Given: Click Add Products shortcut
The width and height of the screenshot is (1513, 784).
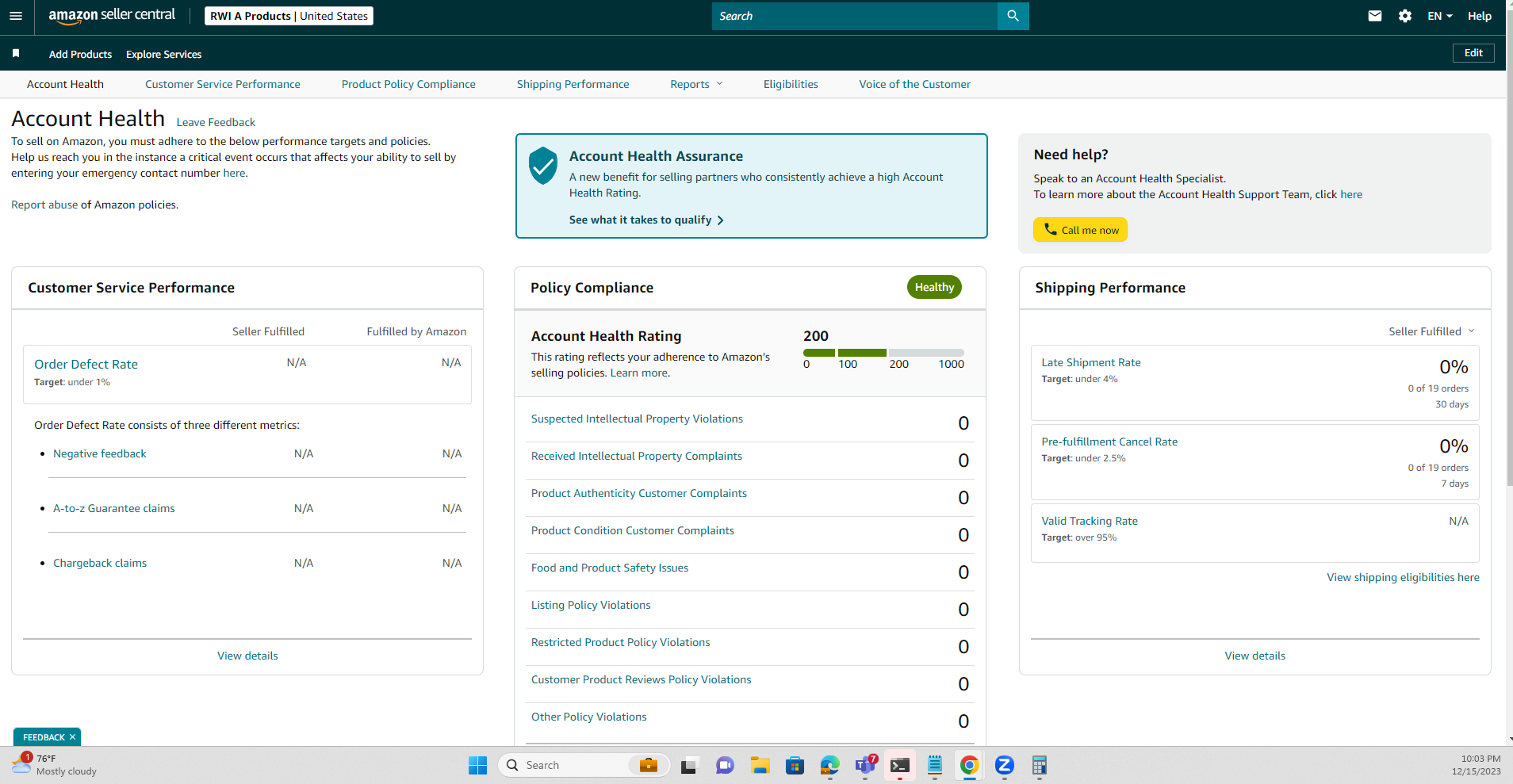Looking at the screenshot, I should (x=80, y=54).
